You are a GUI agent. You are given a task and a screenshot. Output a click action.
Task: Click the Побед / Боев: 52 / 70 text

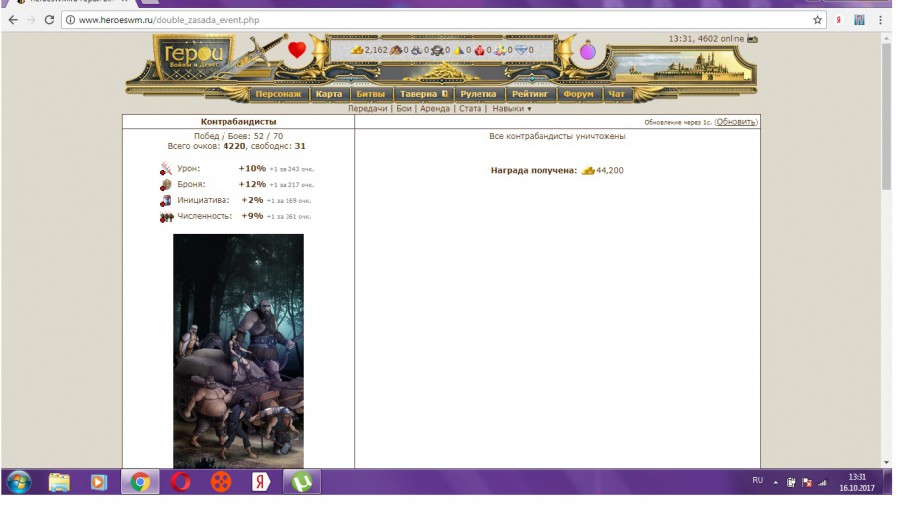[x=238, y=136]
